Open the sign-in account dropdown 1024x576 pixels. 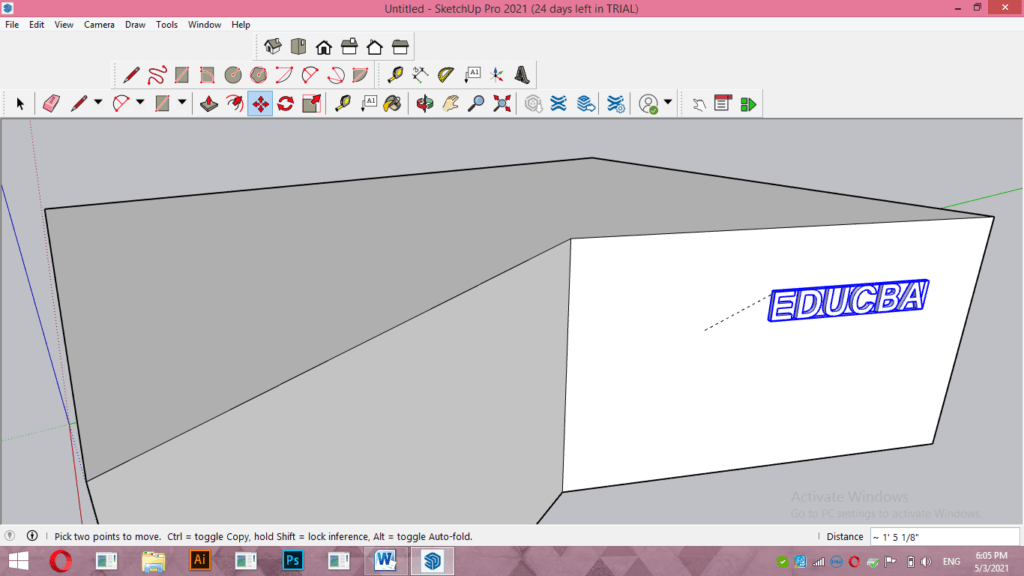[x=668, y=103]
